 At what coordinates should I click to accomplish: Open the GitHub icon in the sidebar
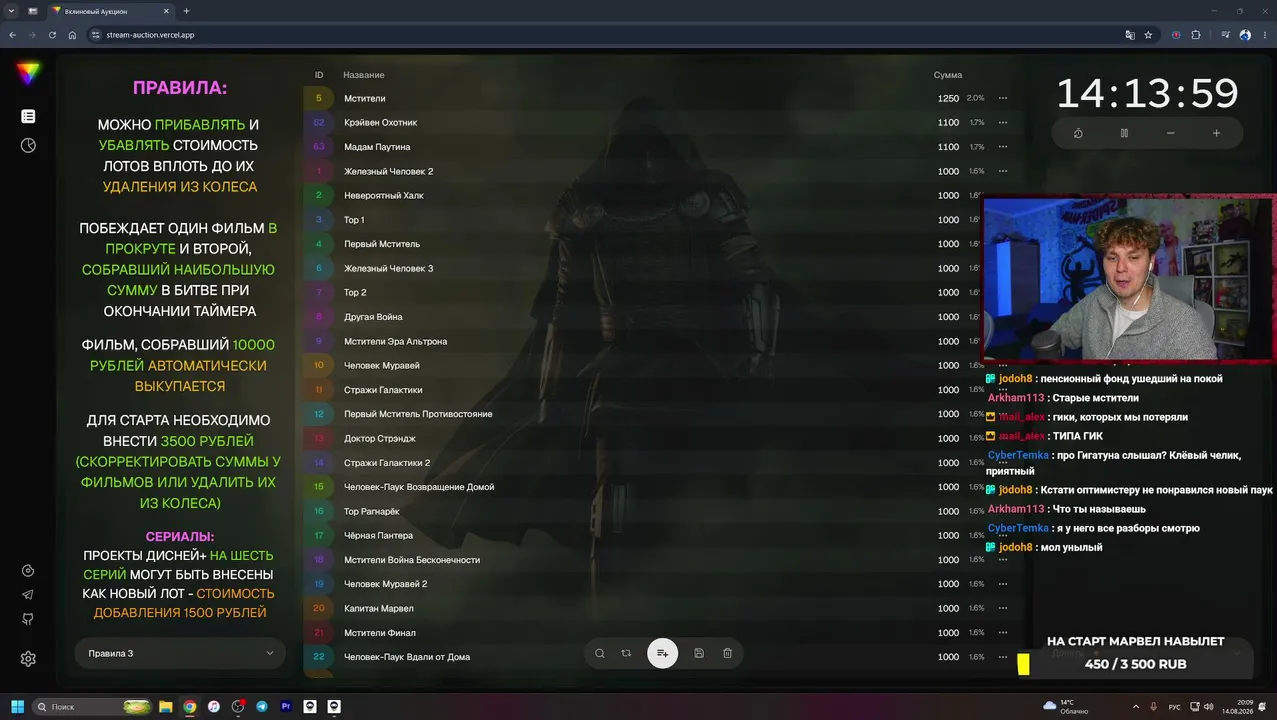point(28,619)
